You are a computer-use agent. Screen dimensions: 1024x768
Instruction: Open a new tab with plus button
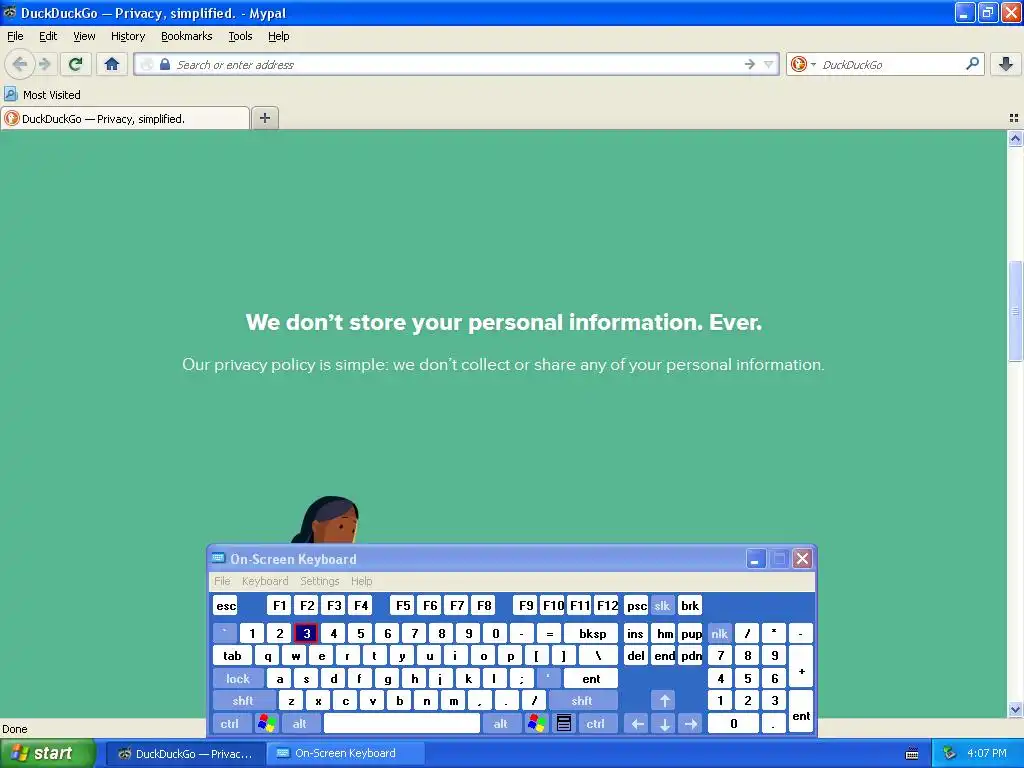tap(264, 118)
